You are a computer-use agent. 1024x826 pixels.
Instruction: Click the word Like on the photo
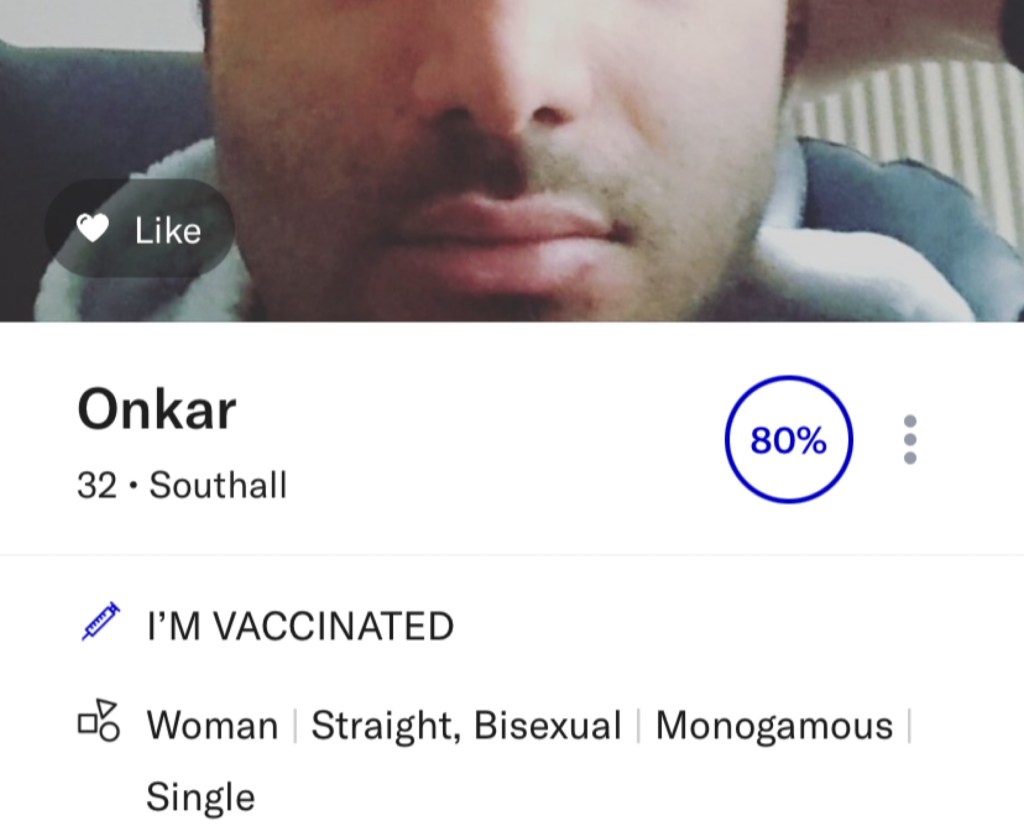coord(168,231)
